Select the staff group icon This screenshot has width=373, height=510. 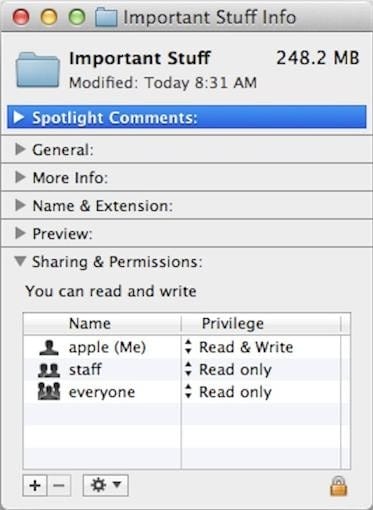pos(49,370)
